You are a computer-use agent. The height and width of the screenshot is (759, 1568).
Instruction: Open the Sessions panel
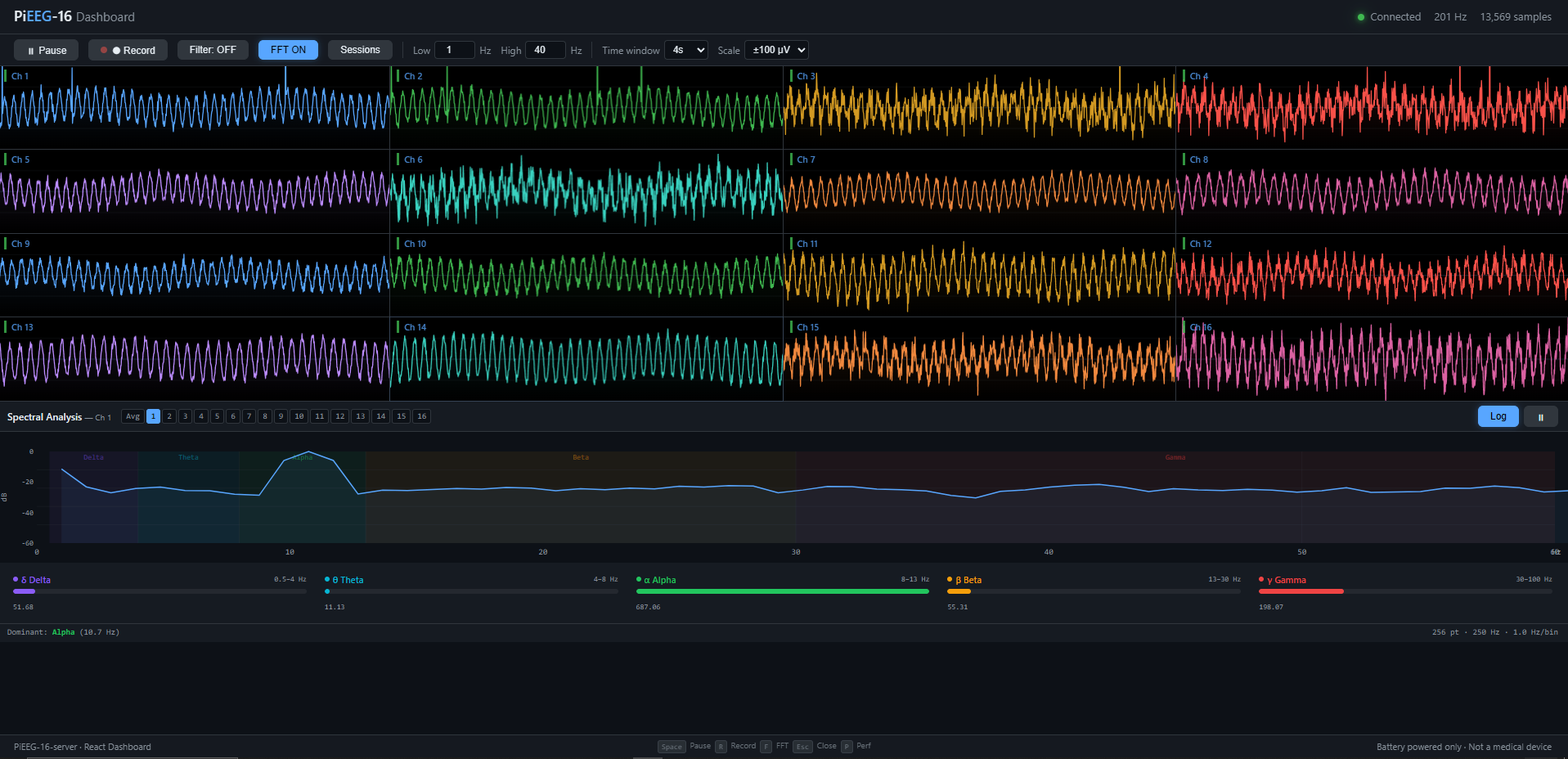[x=360, y=50]
